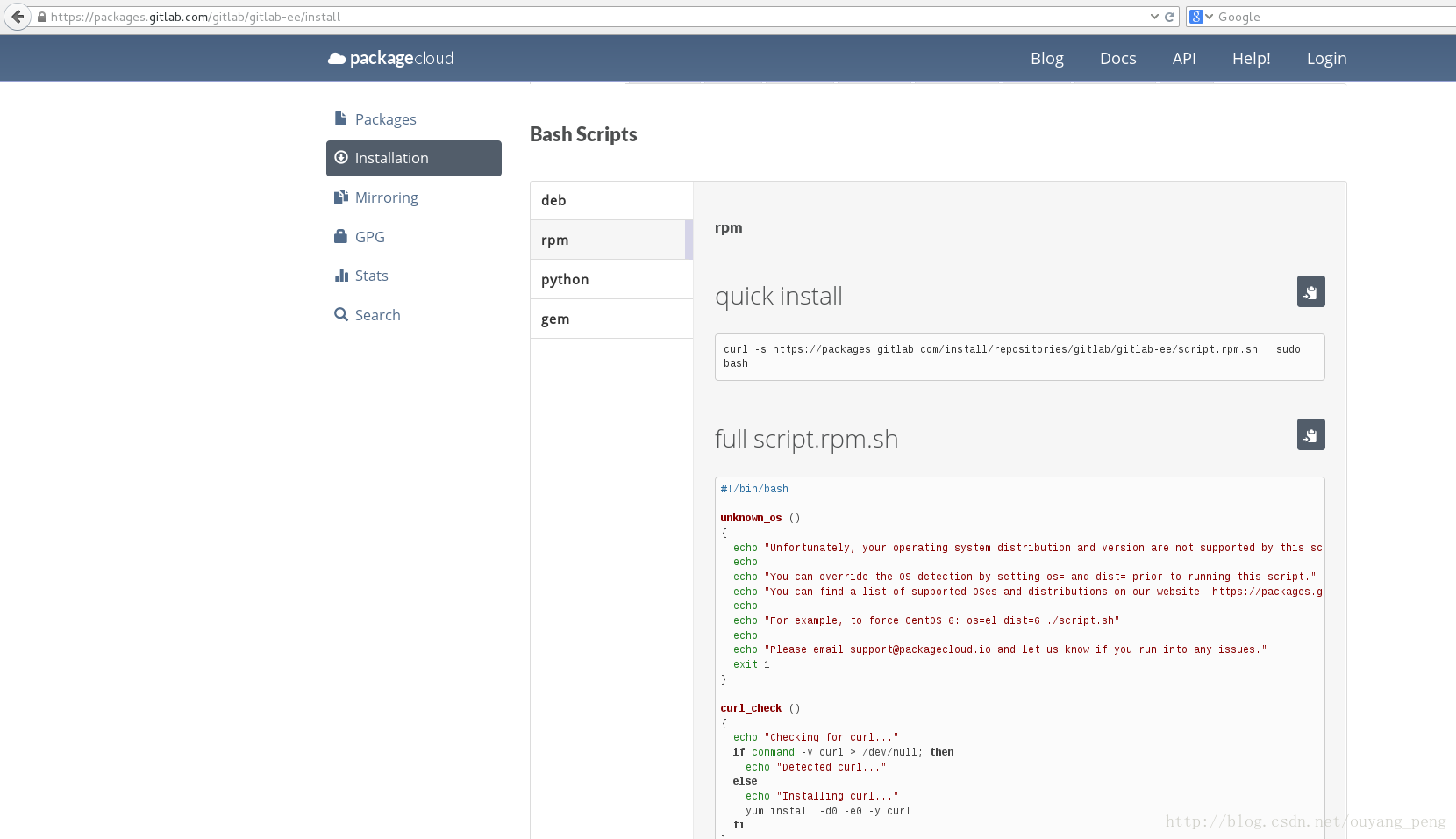Open the Blog page

click(x=1047, y=59)
